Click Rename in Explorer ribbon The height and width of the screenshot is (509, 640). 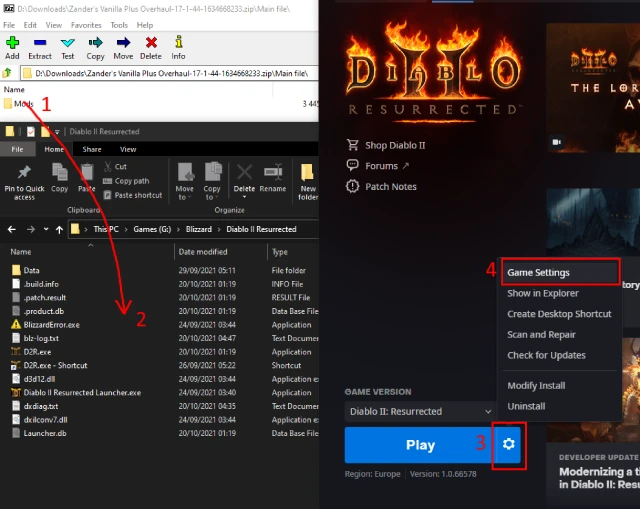coord(273,178)
